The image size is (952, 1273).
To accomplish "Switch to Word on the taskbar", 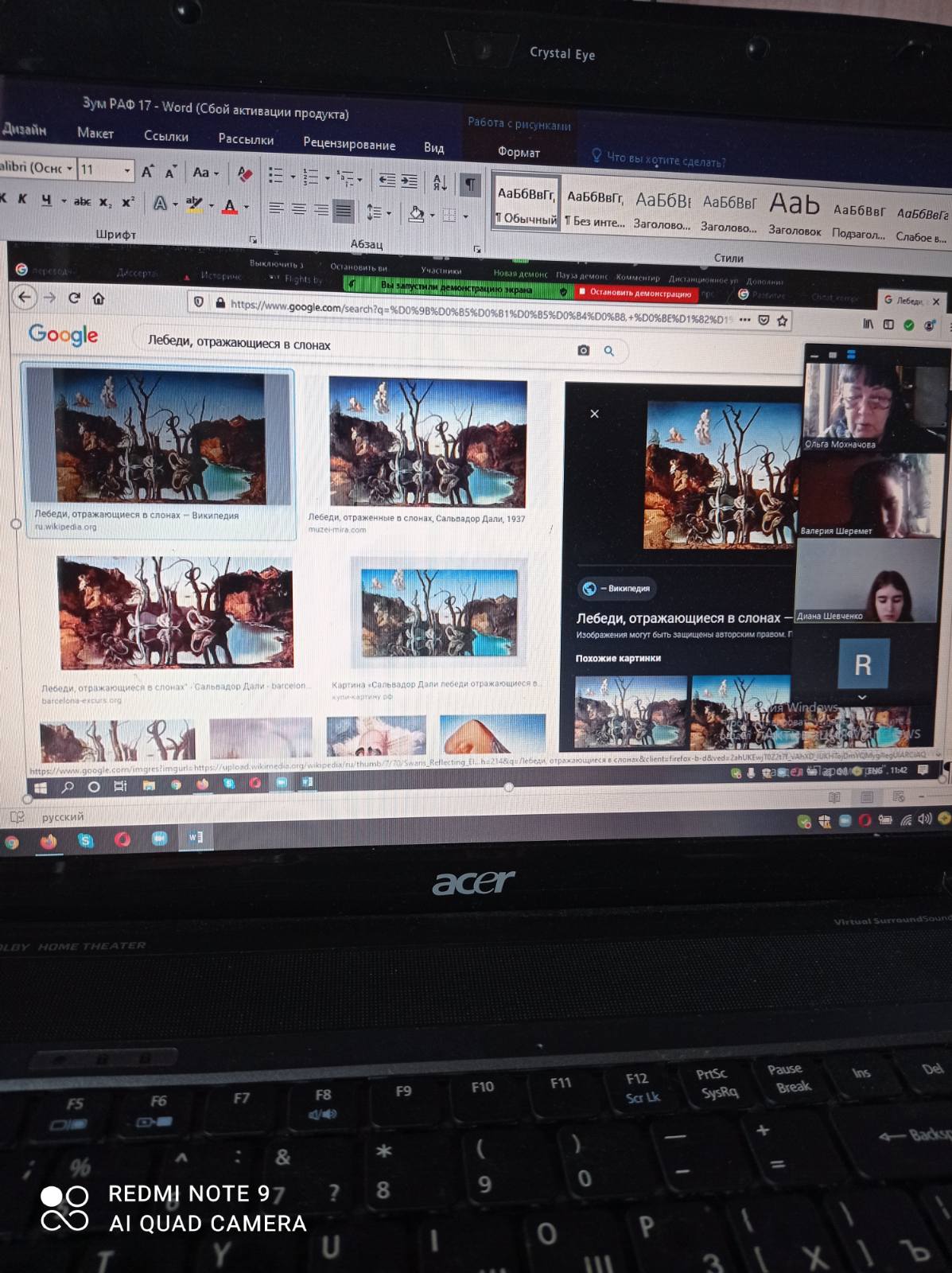I will [x=196, y=837].
